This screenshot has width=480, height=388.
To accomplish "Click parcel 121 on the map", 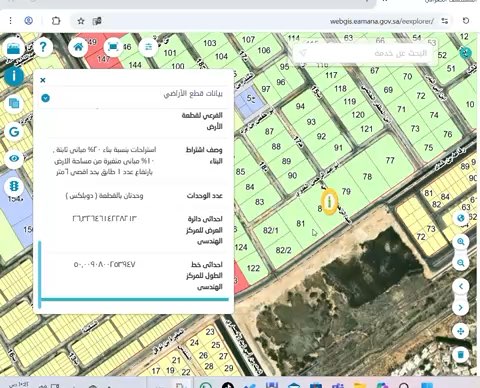I will (x=366, y=129).
